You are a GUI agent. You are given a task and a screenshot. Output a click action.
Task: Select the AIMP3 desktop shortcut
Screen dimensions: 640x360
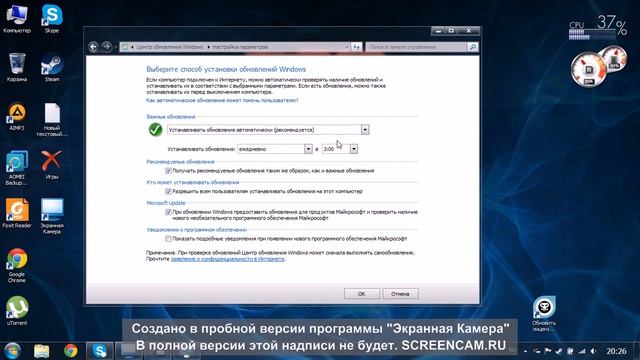pyautogui.click(x=17, y=116)
